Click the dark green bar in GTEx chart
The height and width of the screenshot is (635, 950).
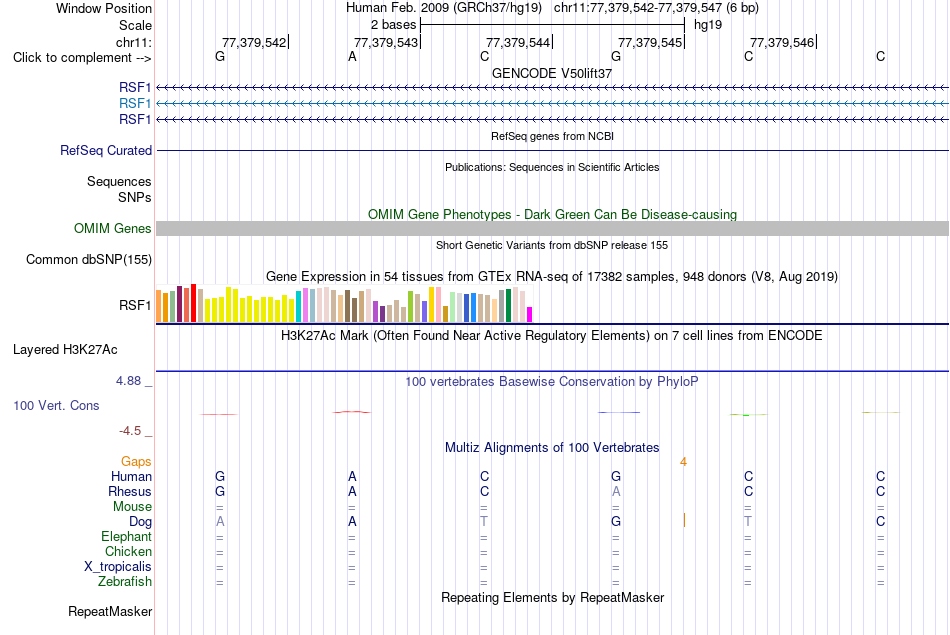[x=508, y=305]
